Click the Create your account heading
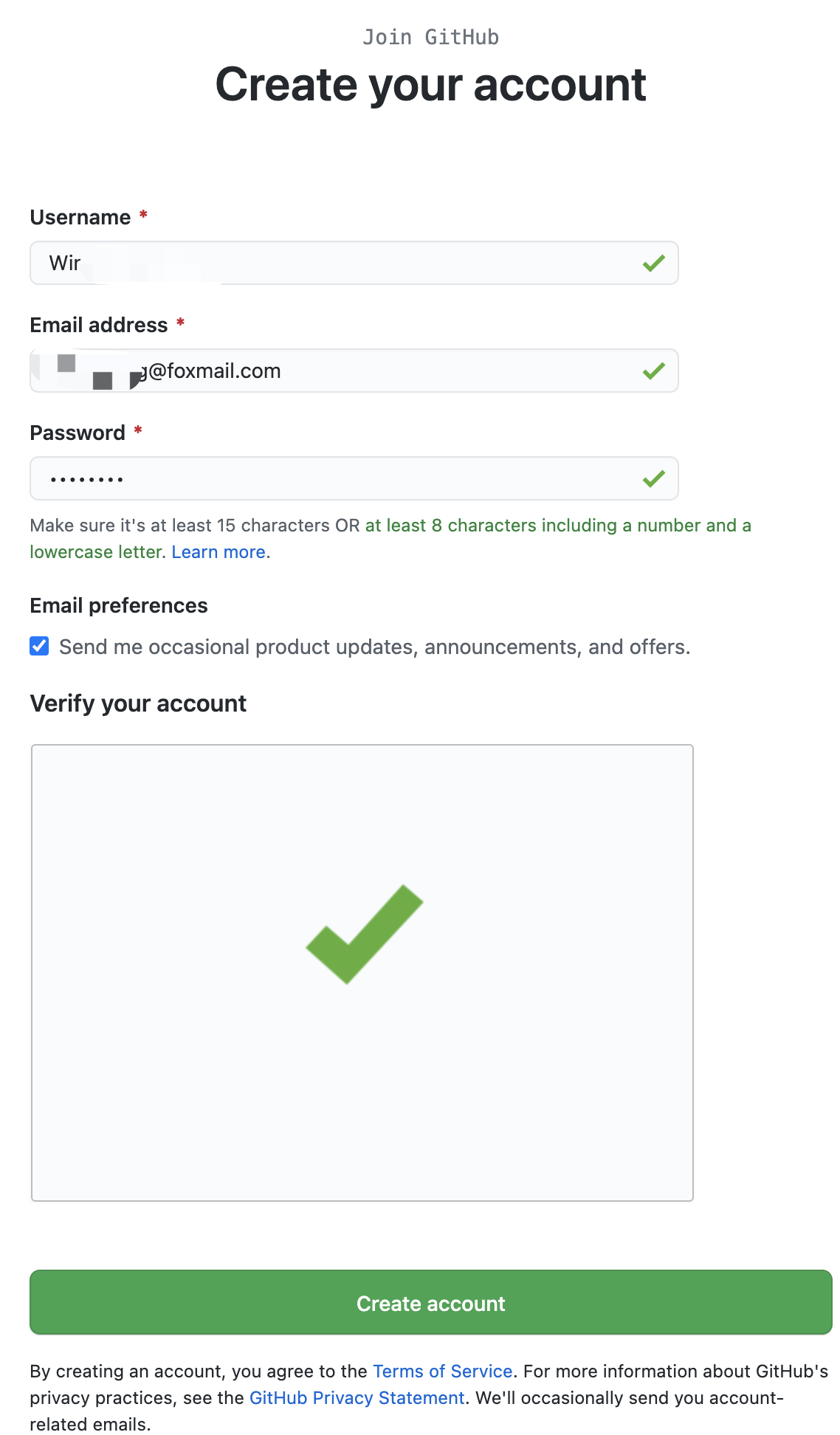 pos(430,85)
